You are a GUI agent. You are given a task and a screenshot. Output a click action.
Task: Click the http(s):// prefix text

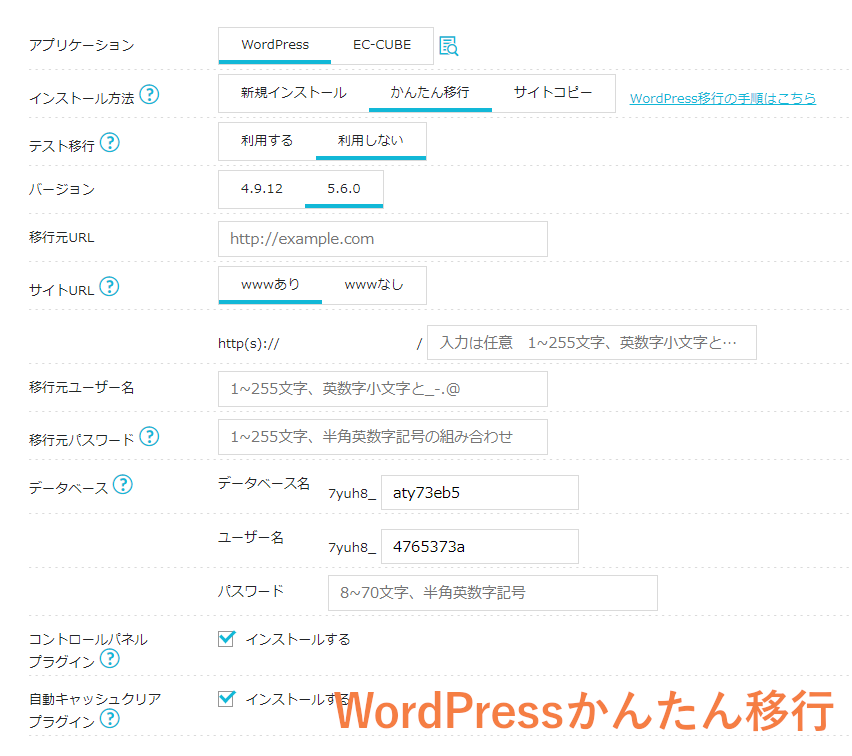[x=248, y=343]
